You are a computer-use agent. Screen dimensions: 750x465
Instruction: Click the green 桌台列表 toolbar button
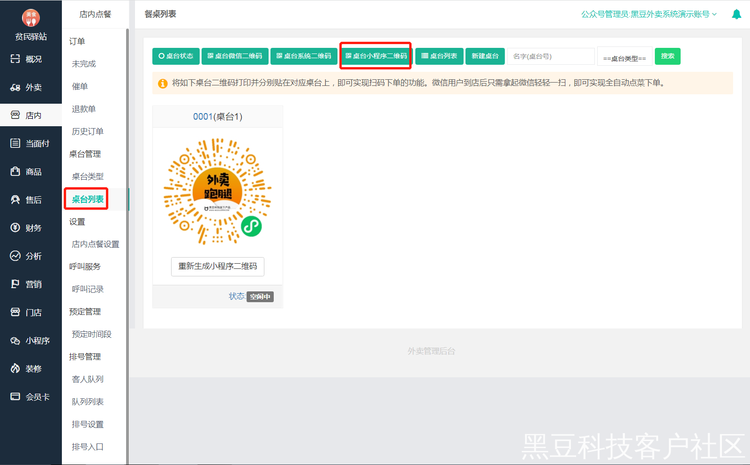click(x=439, y=56)
